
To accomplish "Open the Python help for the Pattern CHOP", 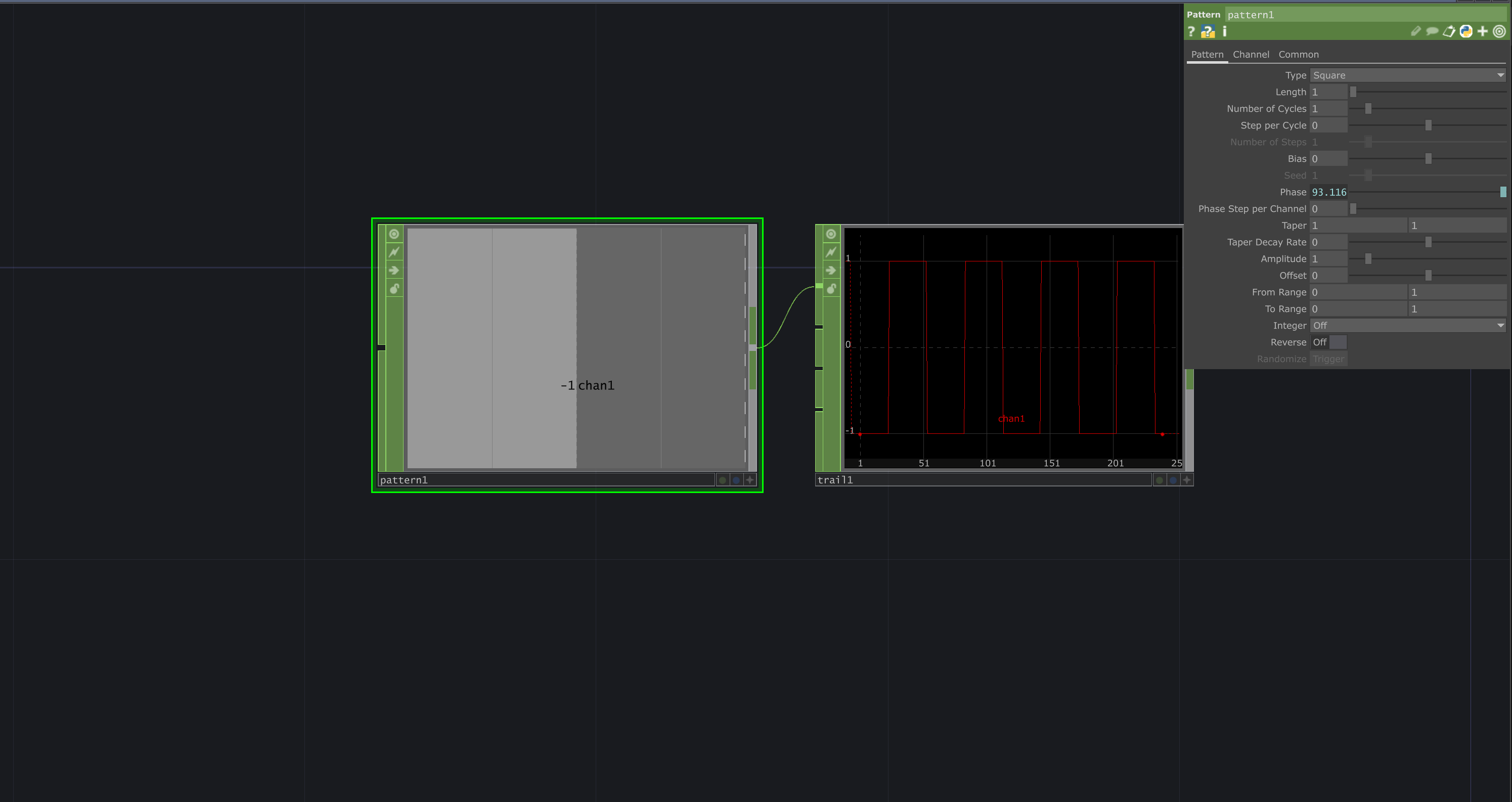I will [1208, 32].
